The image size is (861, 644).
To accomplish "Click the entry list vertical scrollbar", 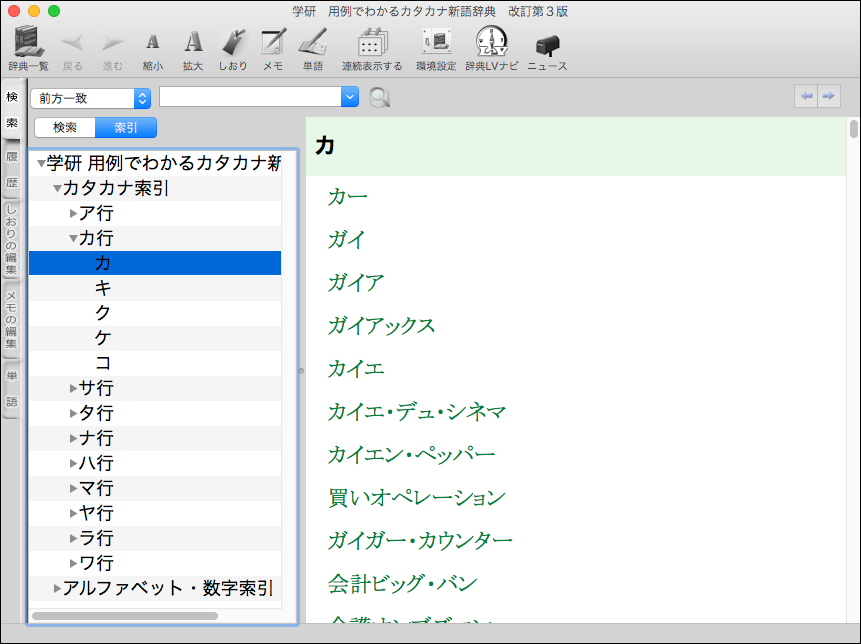I will click(853, 128).
